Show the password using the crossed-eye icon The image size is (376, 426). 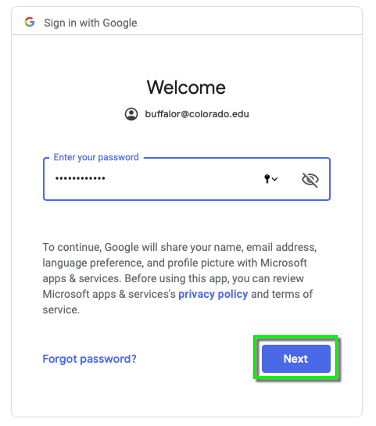[310, 179]
